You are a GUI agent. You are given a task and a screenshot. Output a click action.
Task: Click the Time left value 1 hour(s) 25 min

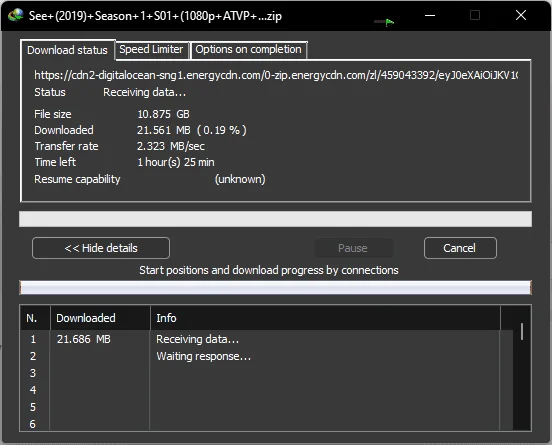point(176,162)
